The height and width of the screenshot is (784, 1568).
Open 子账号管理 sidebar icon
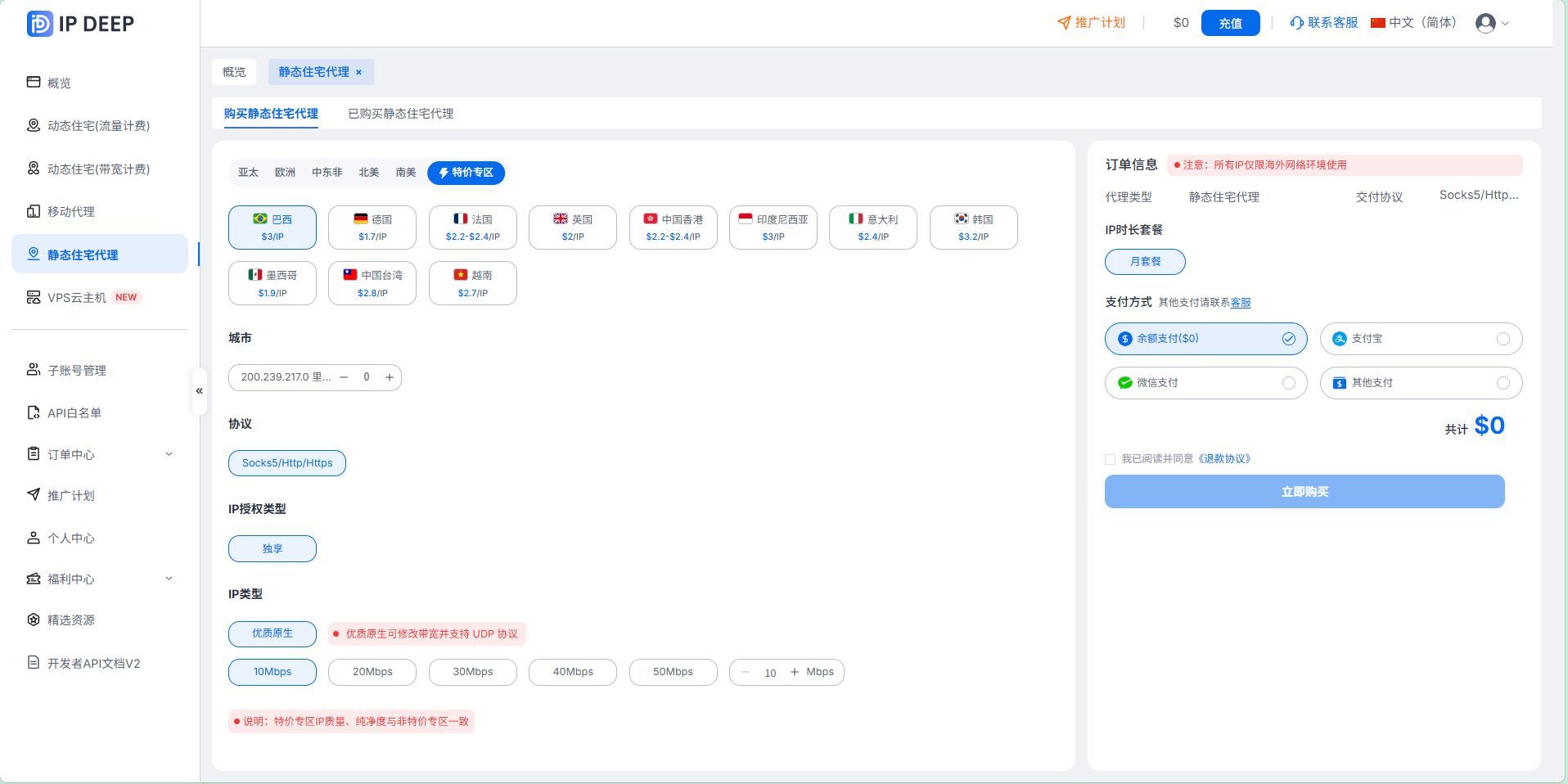[x=34, y=370]
